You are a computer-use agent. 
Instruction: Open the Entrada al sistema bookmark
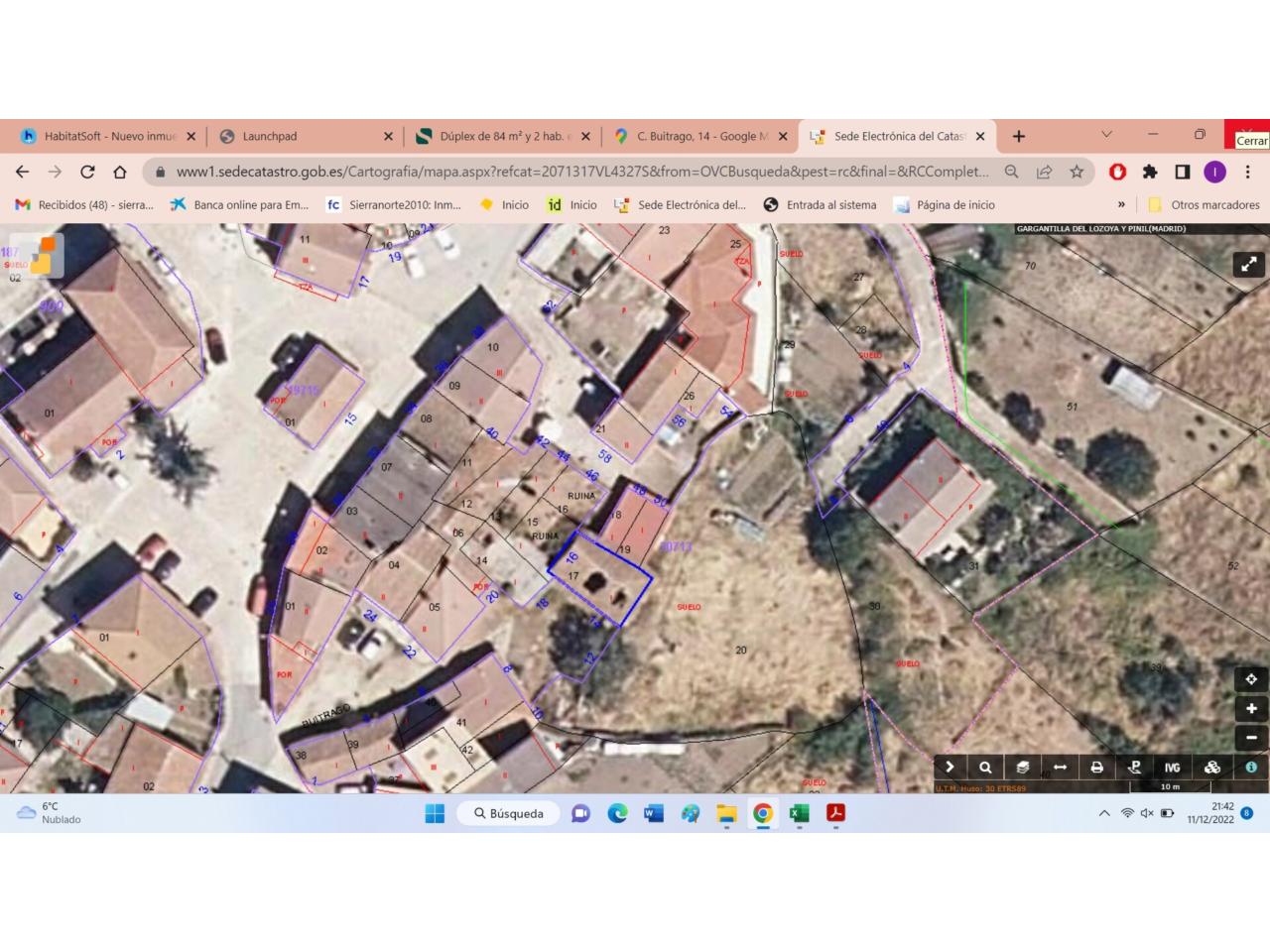[x=820, y=204]
